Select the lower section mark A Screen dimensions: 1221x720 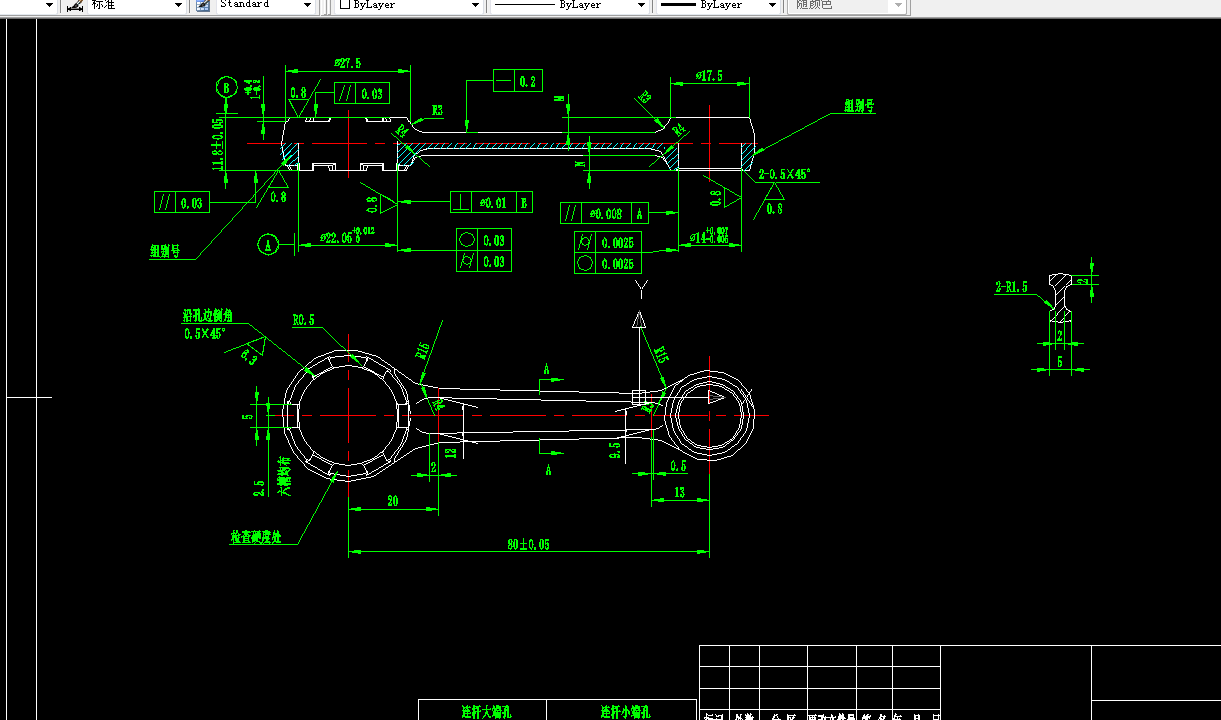(547, 470)
